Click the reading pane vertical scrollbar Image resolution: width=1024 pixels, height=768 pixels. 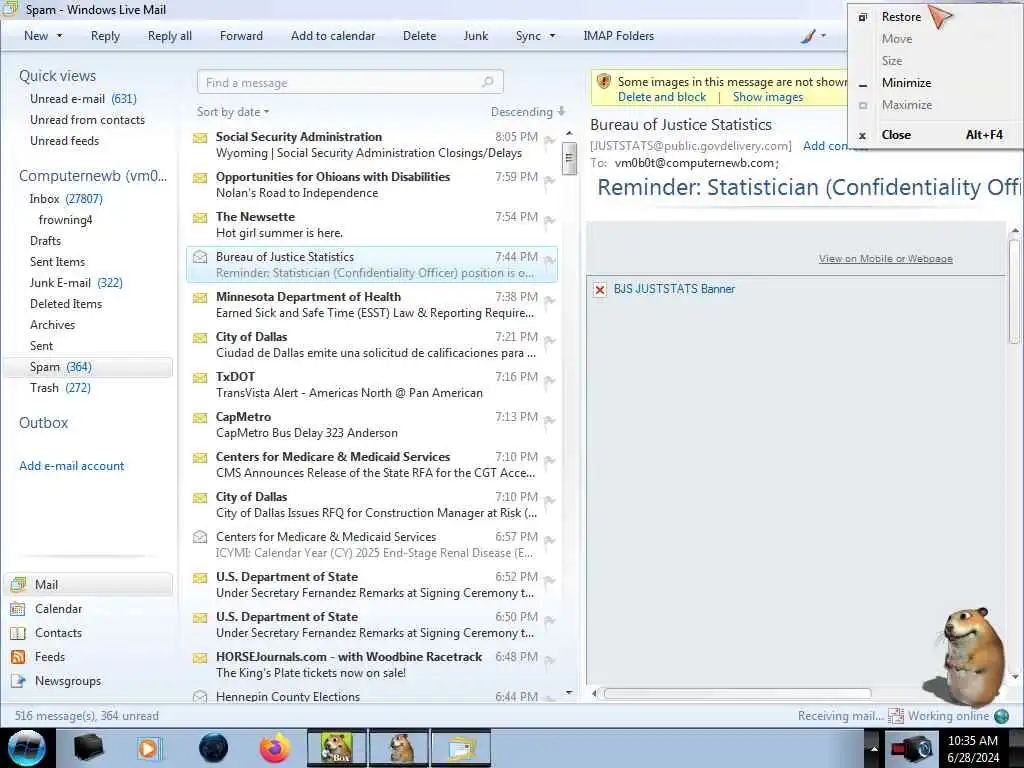pyautogui.click(x=1014, y=291)
